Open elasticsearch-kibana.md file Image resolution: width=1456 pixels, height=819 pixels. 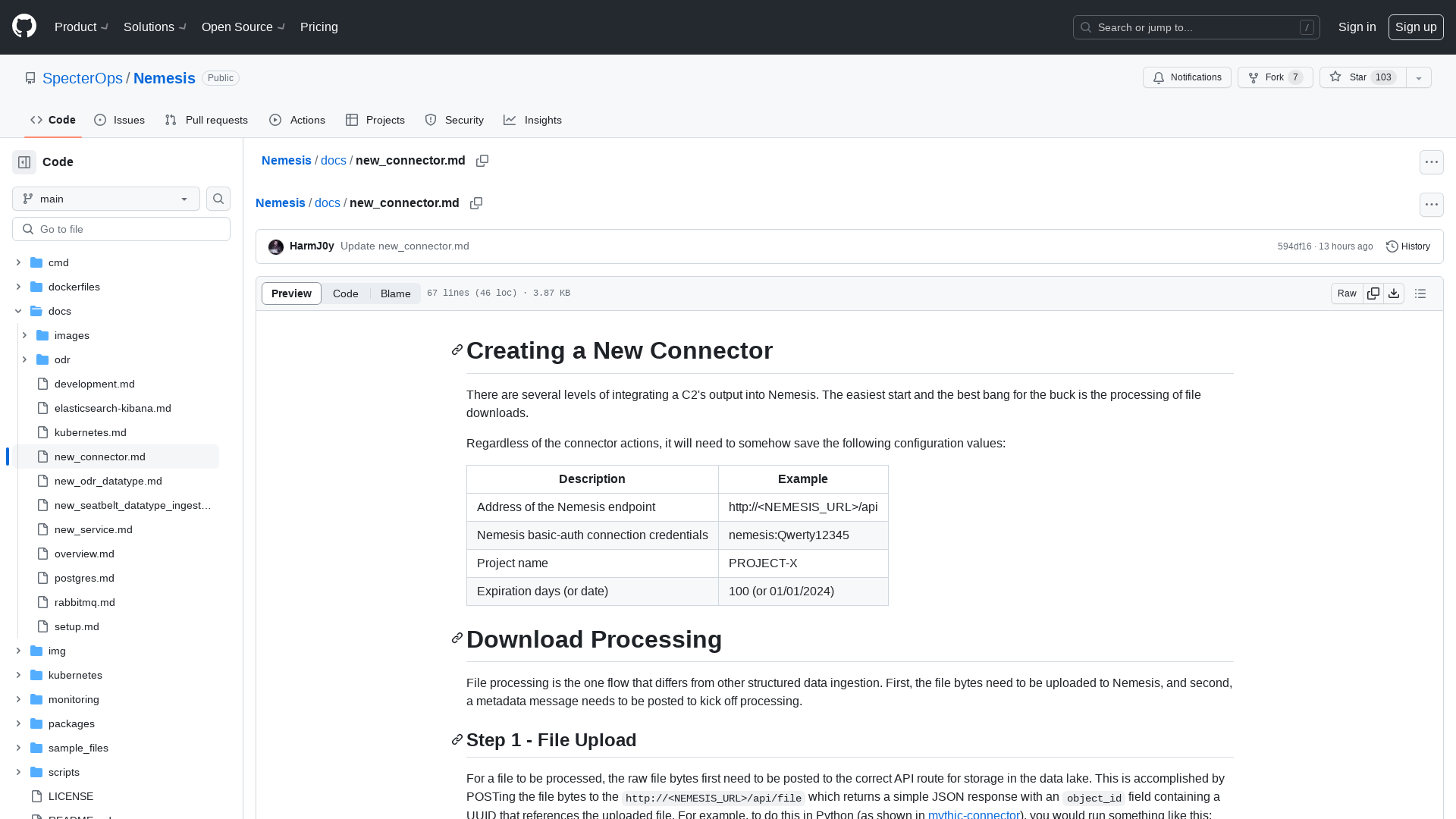(113, 408)
